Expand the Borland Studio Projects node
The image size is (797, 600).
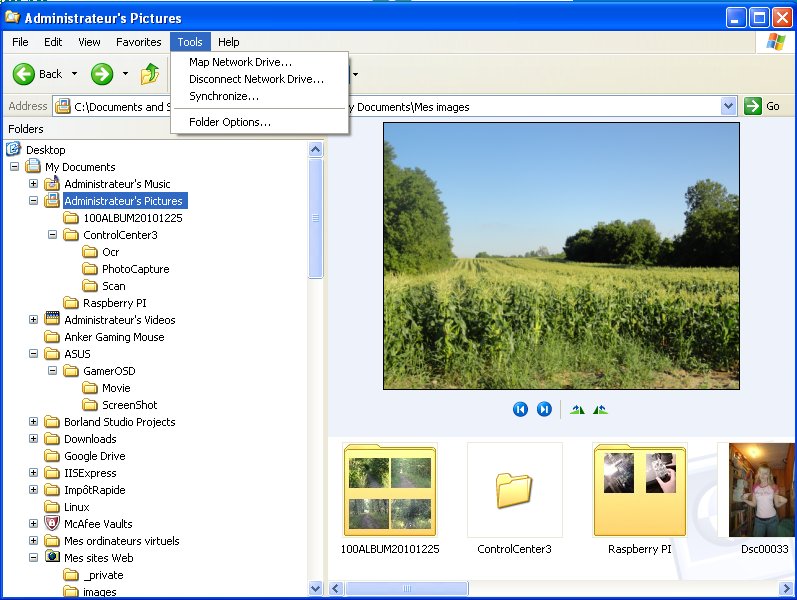[33, 422]
